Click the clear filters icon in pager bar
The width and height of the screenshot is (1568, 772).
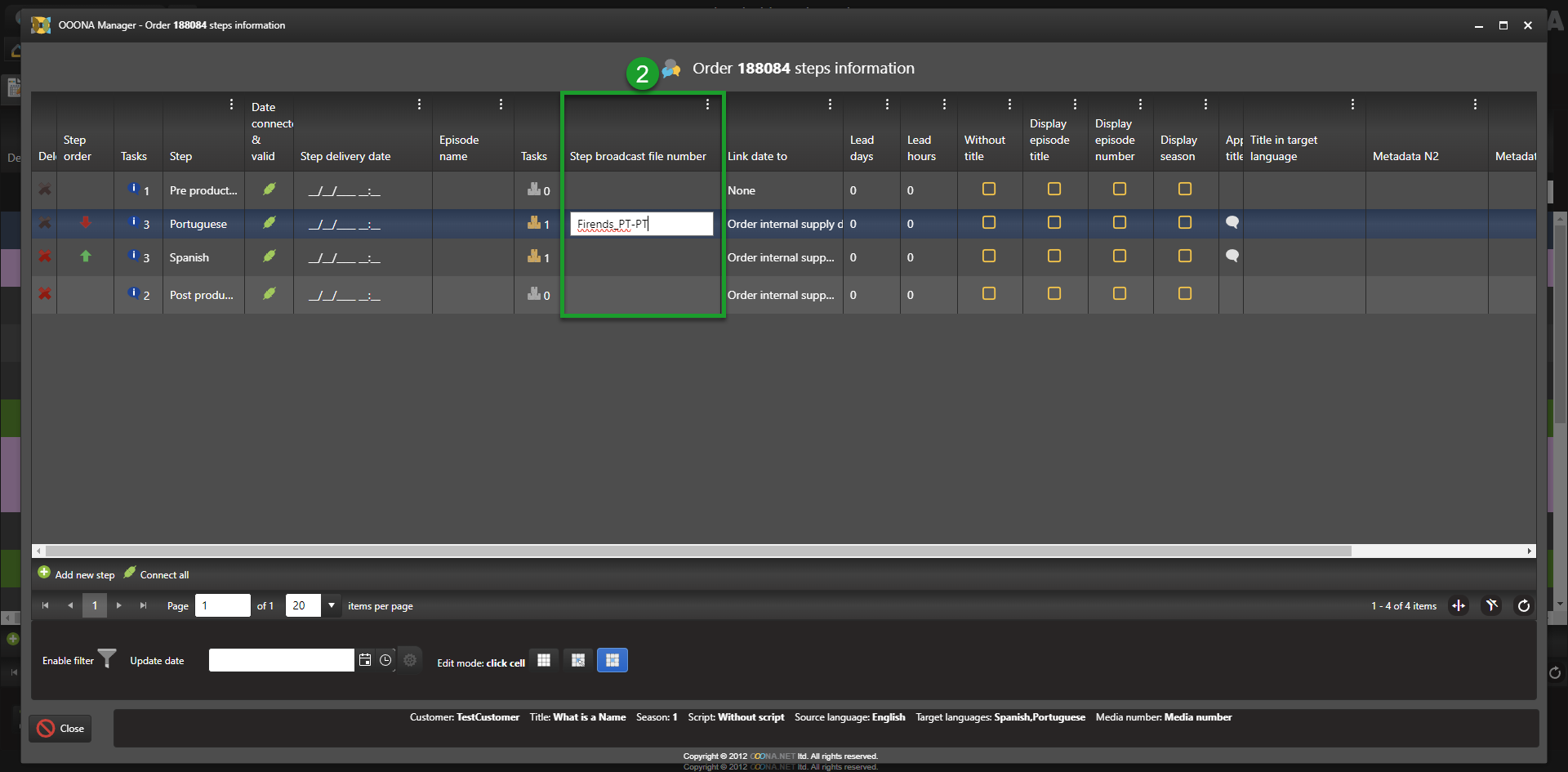click(1491, 605)
